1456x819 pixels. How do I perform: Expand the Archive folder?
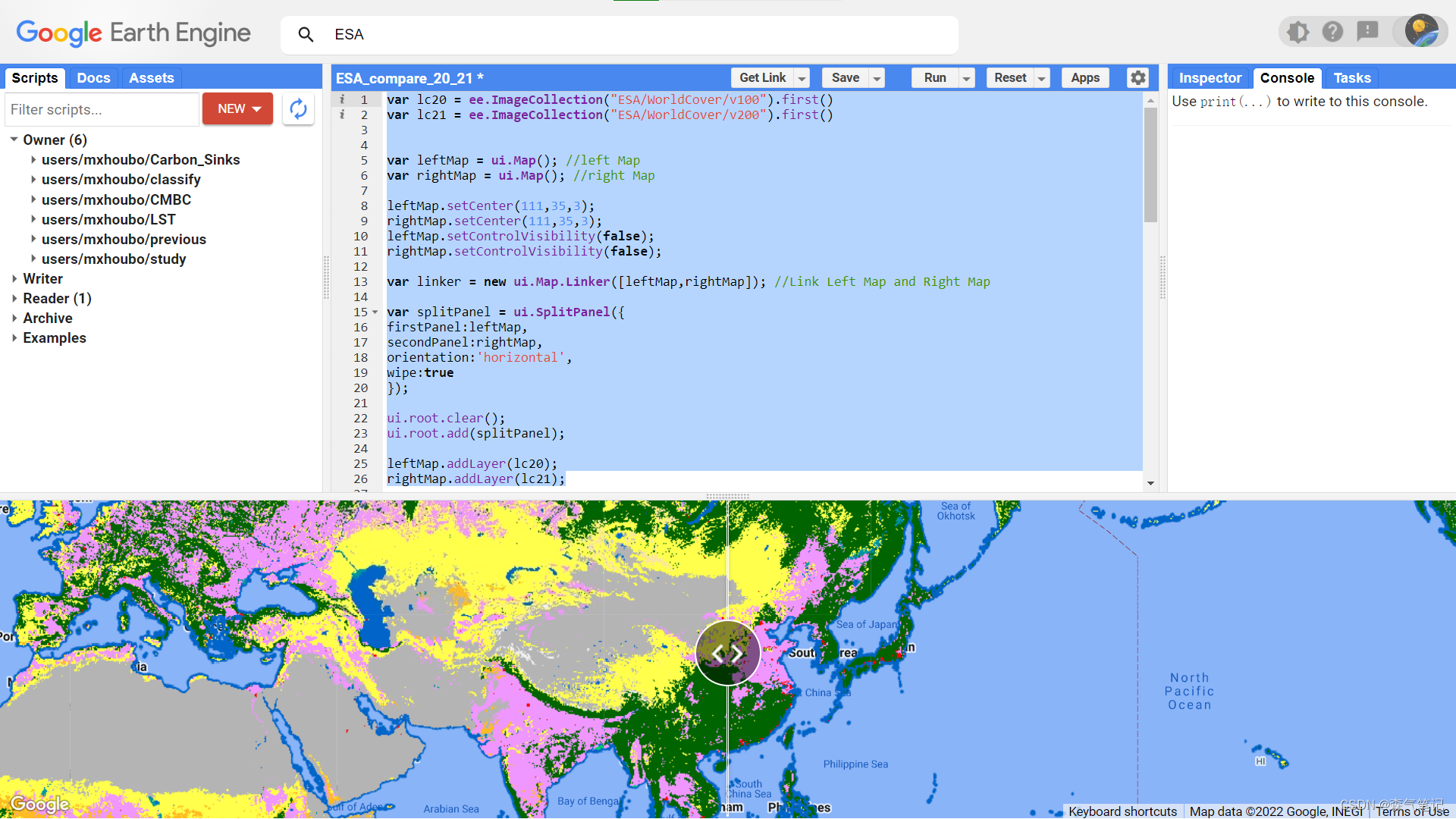coord(14,318)
